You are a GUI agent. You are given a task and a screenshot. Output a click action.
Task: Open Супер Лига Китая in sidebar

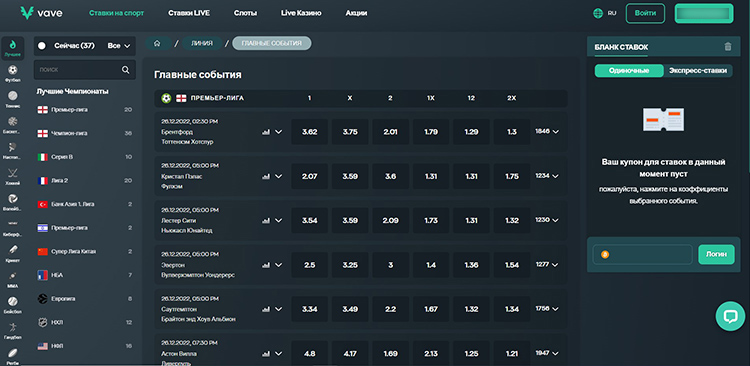click(84, 252)
